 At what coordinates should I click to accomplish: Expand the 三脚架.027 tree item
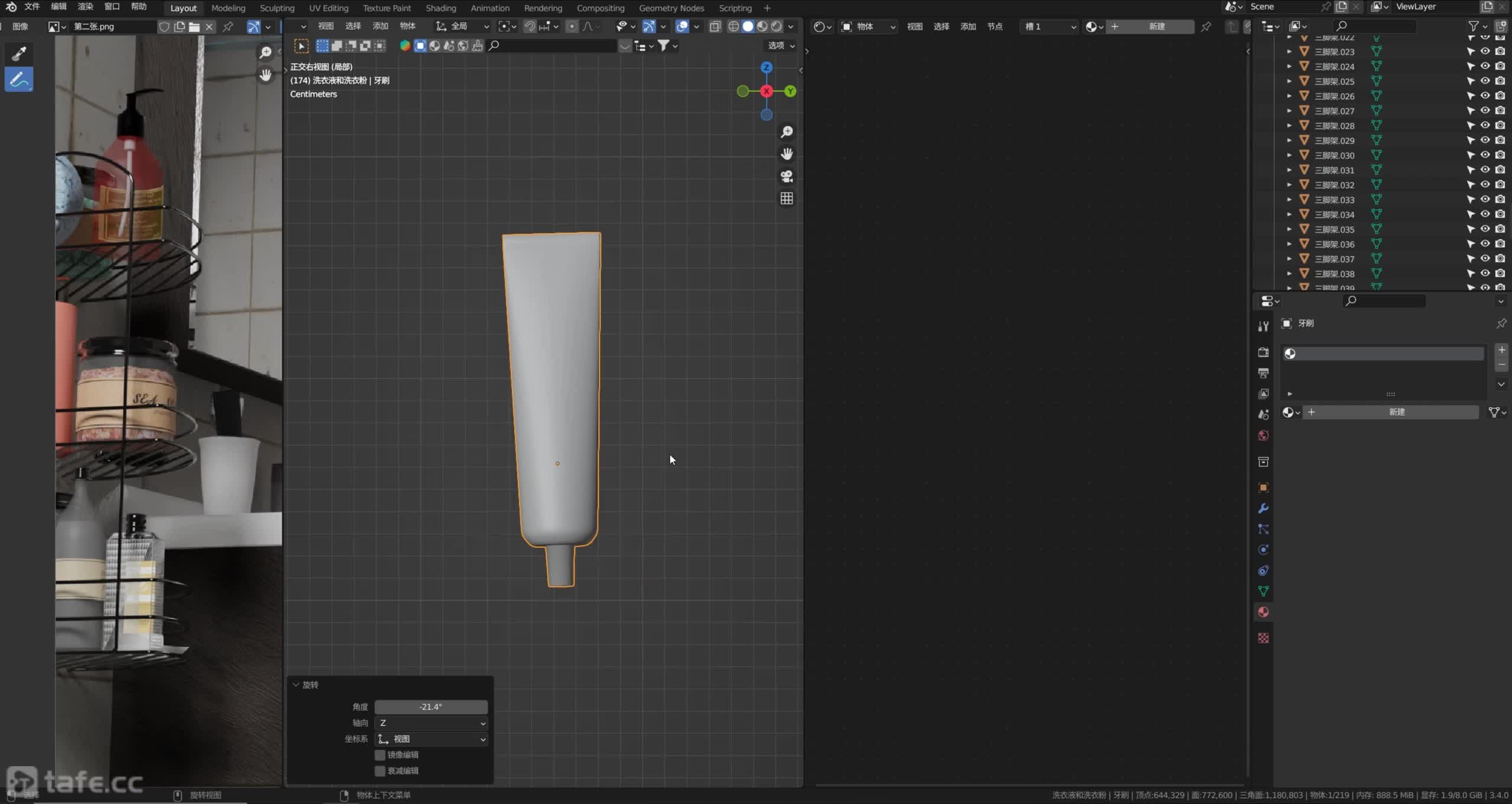coord(1289,111)
